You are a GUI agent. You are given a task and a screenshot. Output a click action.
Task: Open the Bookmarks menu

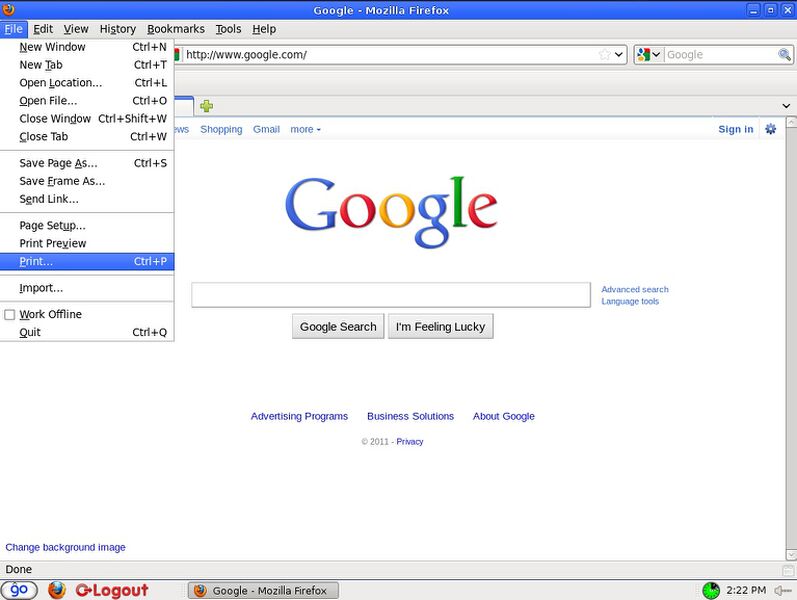tap(176, 29)
